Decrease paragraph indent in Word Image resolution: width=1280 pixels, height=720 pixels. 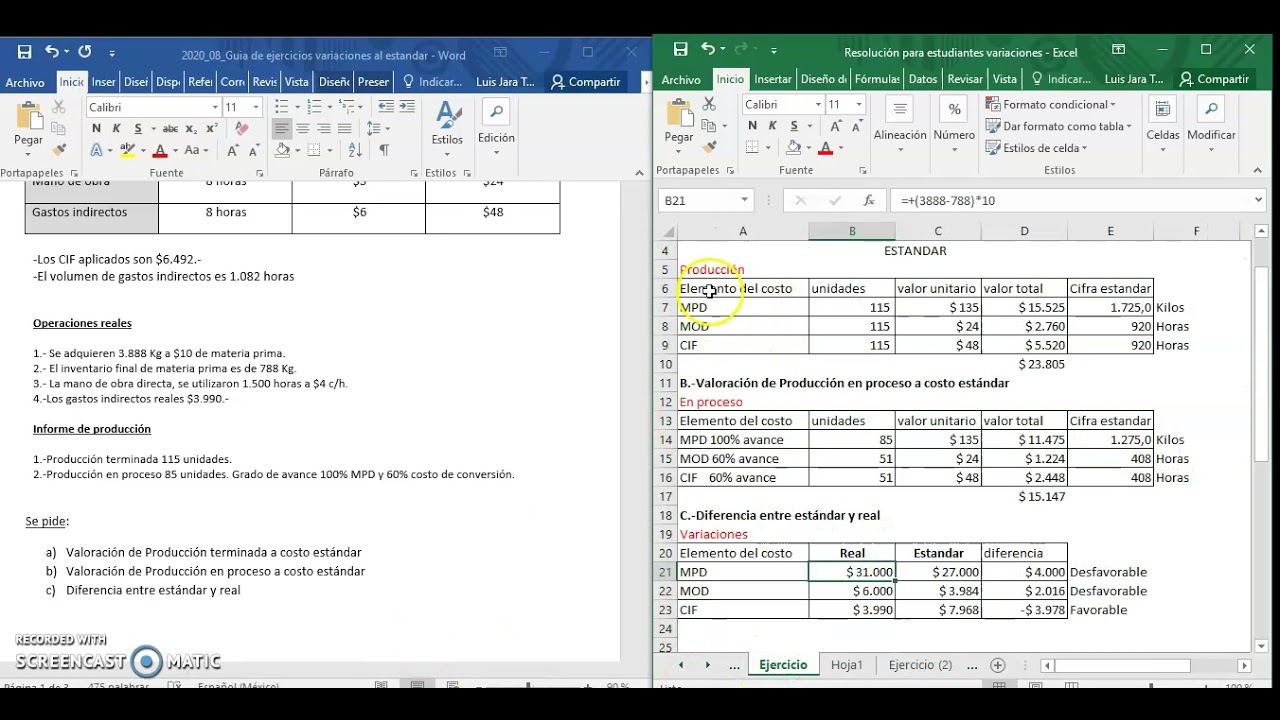pyautogui.click(x=386, y=106)
